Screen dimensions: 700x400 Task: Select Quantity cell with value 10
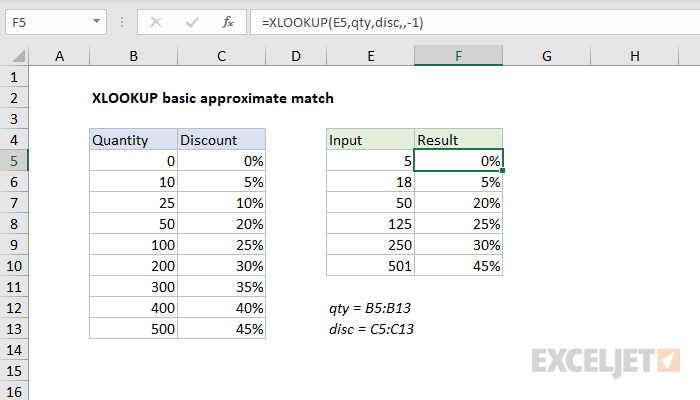point(133,182)
